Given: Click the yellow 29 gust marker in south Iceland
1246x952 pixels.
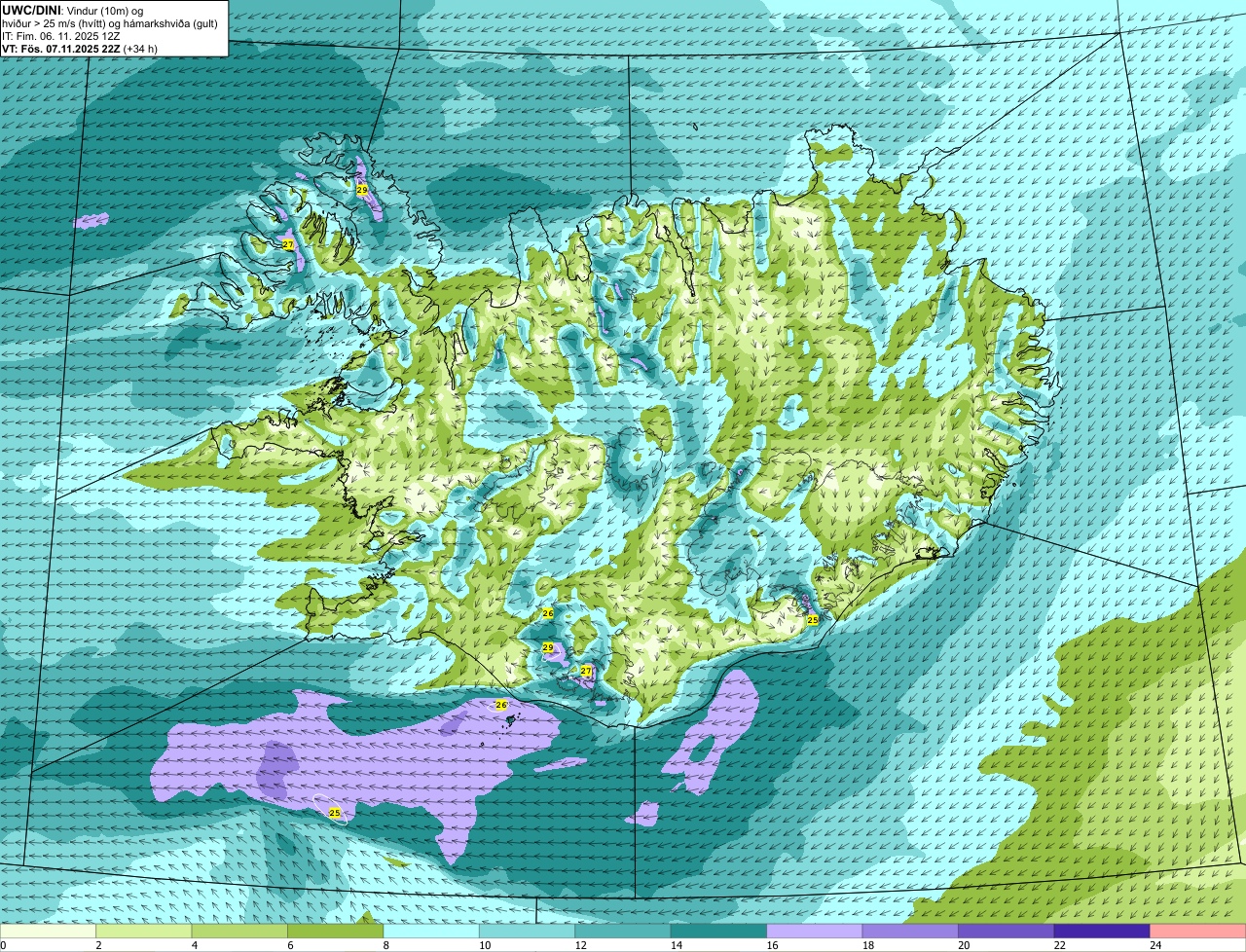Looking at the screenshot, I should tap(548, 647).
